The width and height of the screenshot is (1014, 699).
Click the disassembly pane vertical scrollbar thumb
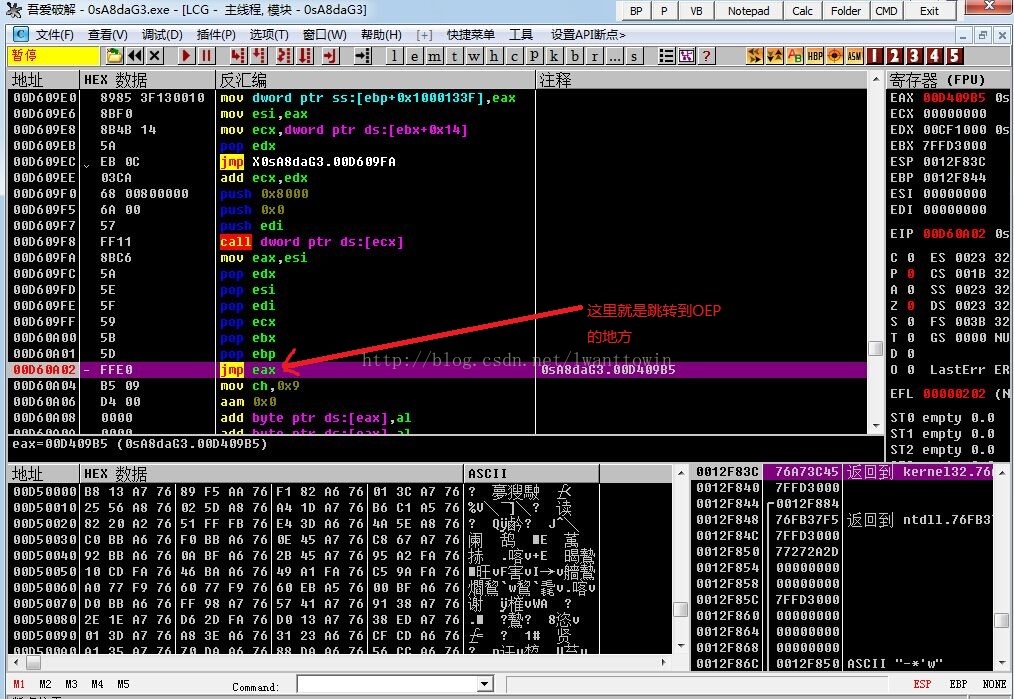point(876,349)
